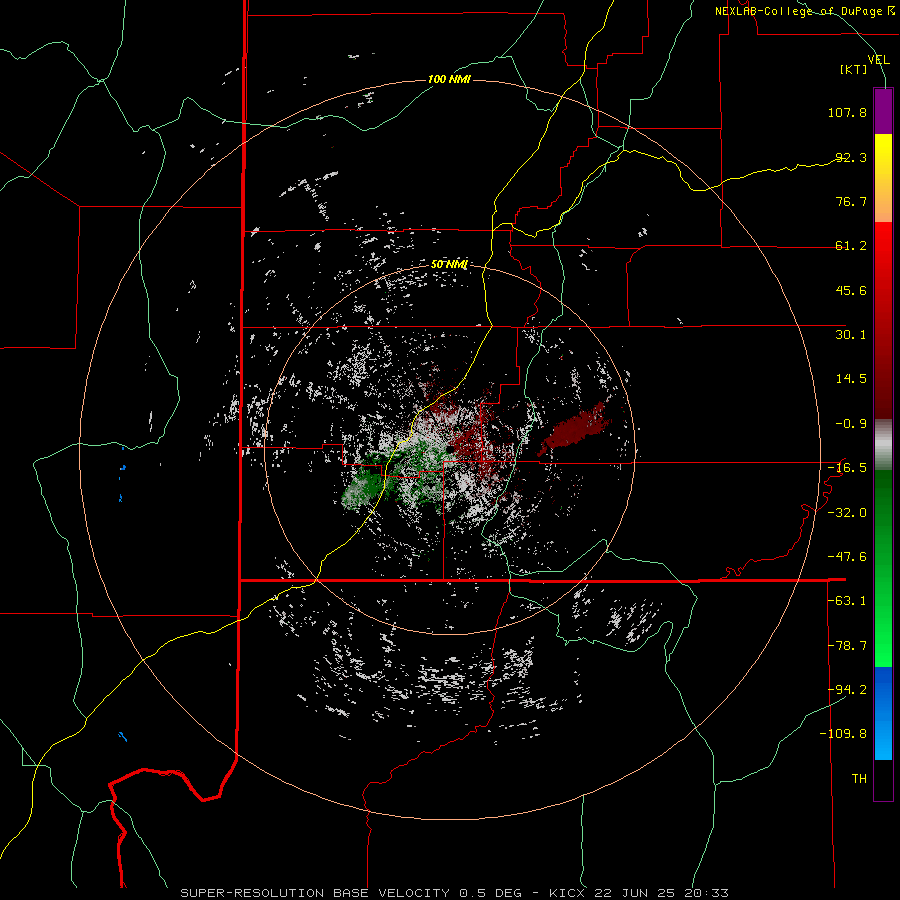Image resolution: width=900 pixels, height=900 pixels.
Task: Click the TH threshold label in legend
Action: [x=859, y=779]
